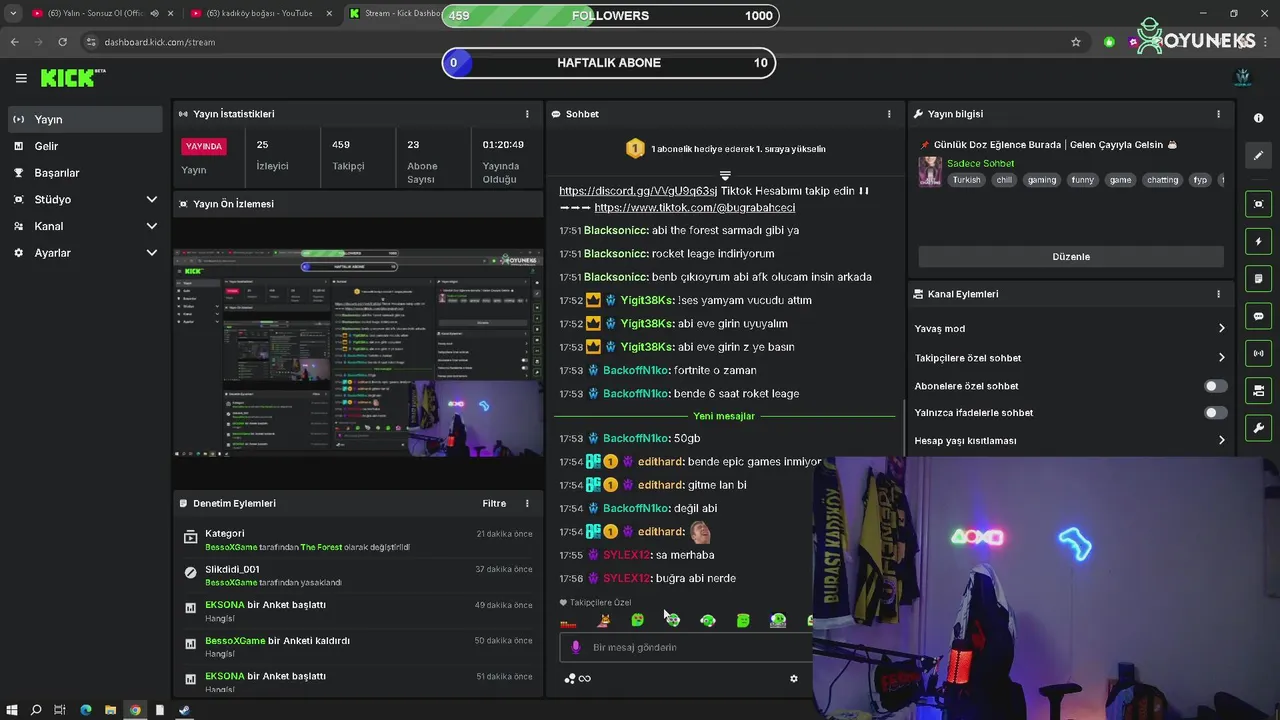Viewport: 1280px width, 720px height.
Task: Open chat settings gear icon
Action: point(794,678)
